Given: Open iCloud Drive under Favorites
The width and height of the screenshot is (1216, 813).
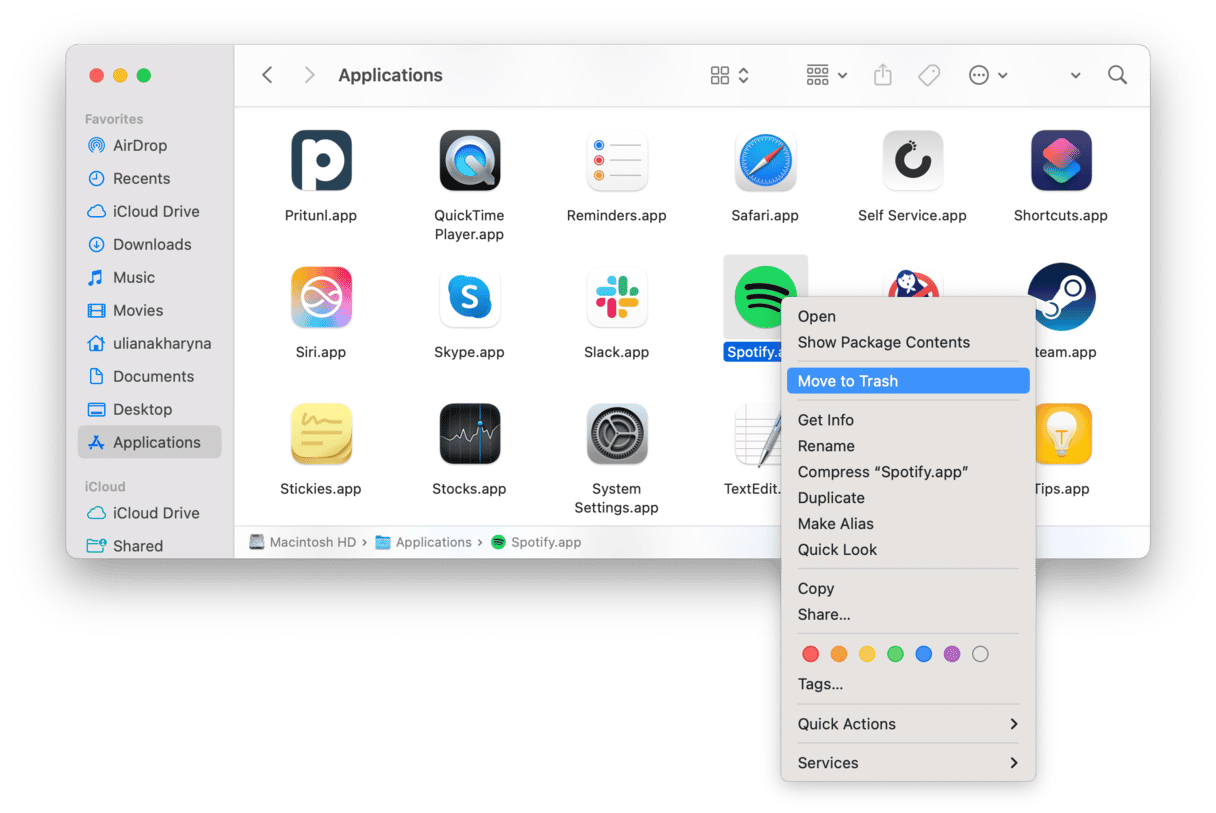Looking at the screenshot, I should click(x=149, y=211).
